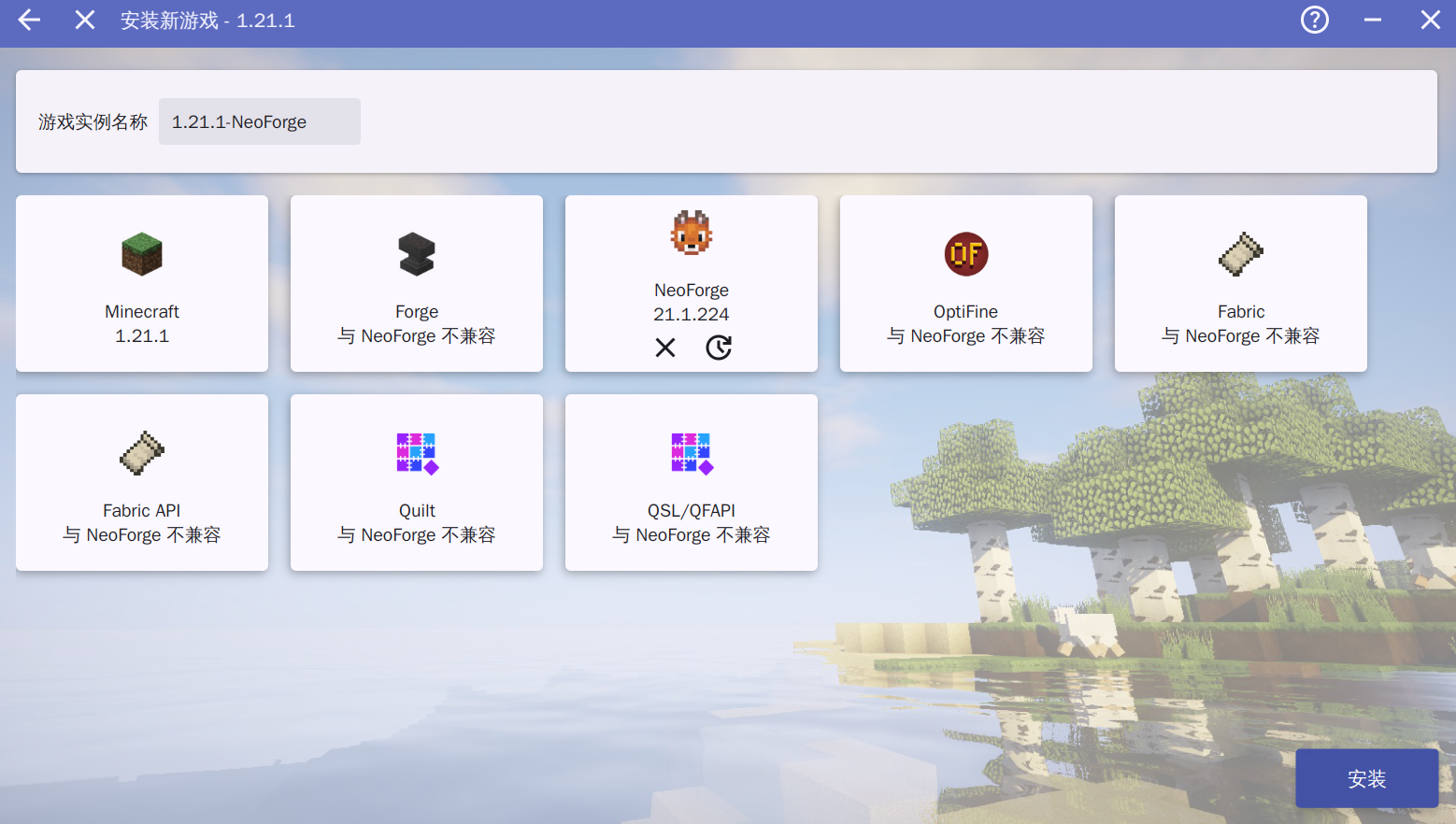Click the Quilt incompatibility label
The image size is (1456, 824).
(x=417, y=534)
